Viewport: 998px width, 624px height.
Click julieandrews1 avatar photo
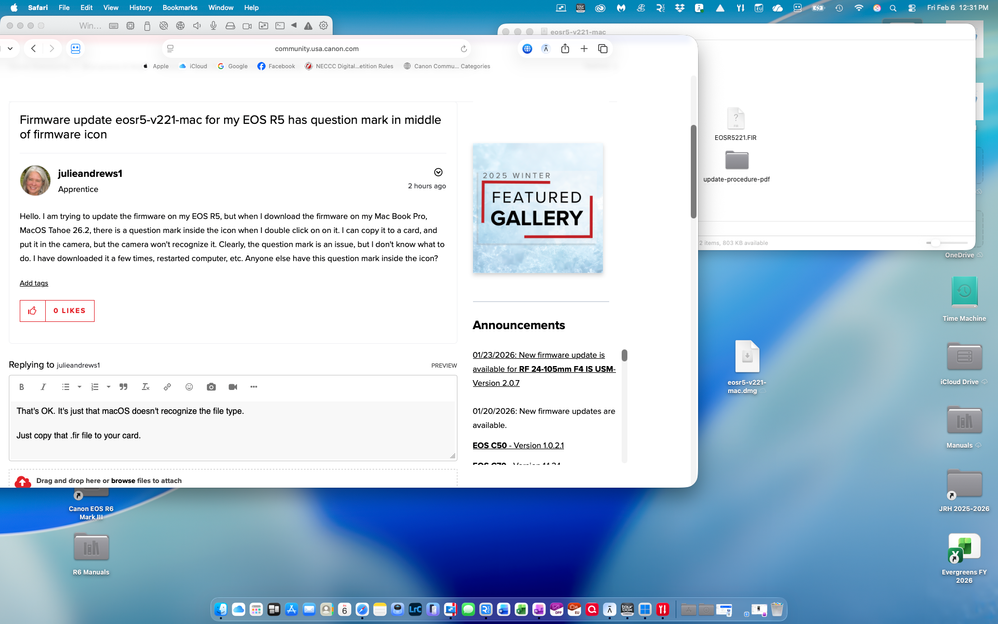click(35, 181)
